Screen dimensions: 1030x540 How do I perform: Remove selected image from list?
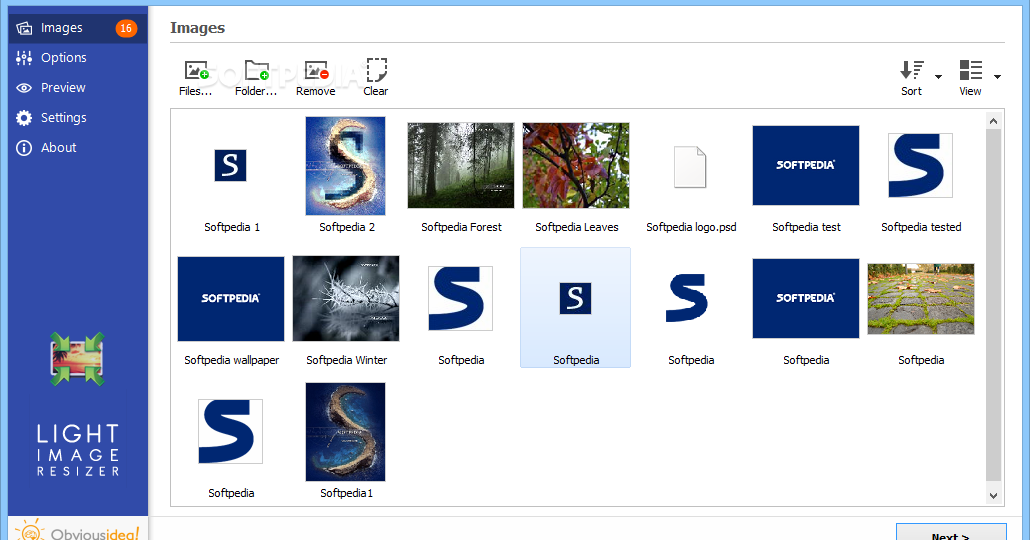pos(316,78)
